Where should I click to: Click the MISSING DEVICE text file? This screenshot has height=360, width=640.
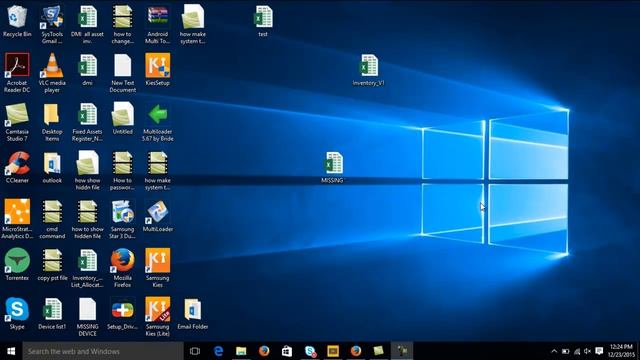point(87,317)
